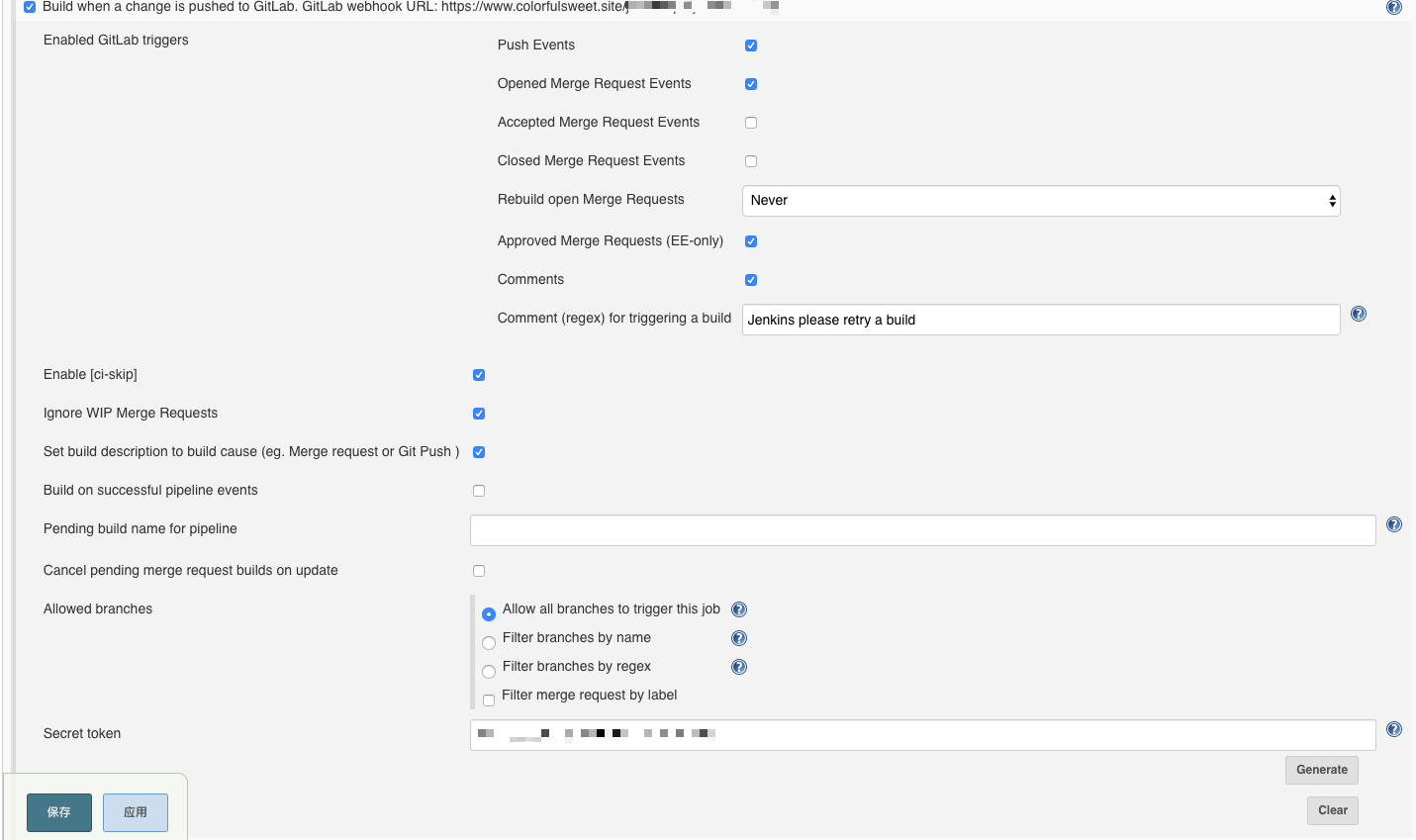Screen dimensions: 1416x840
Task: Open help for Build when change pushed option
Action: 1393,7
